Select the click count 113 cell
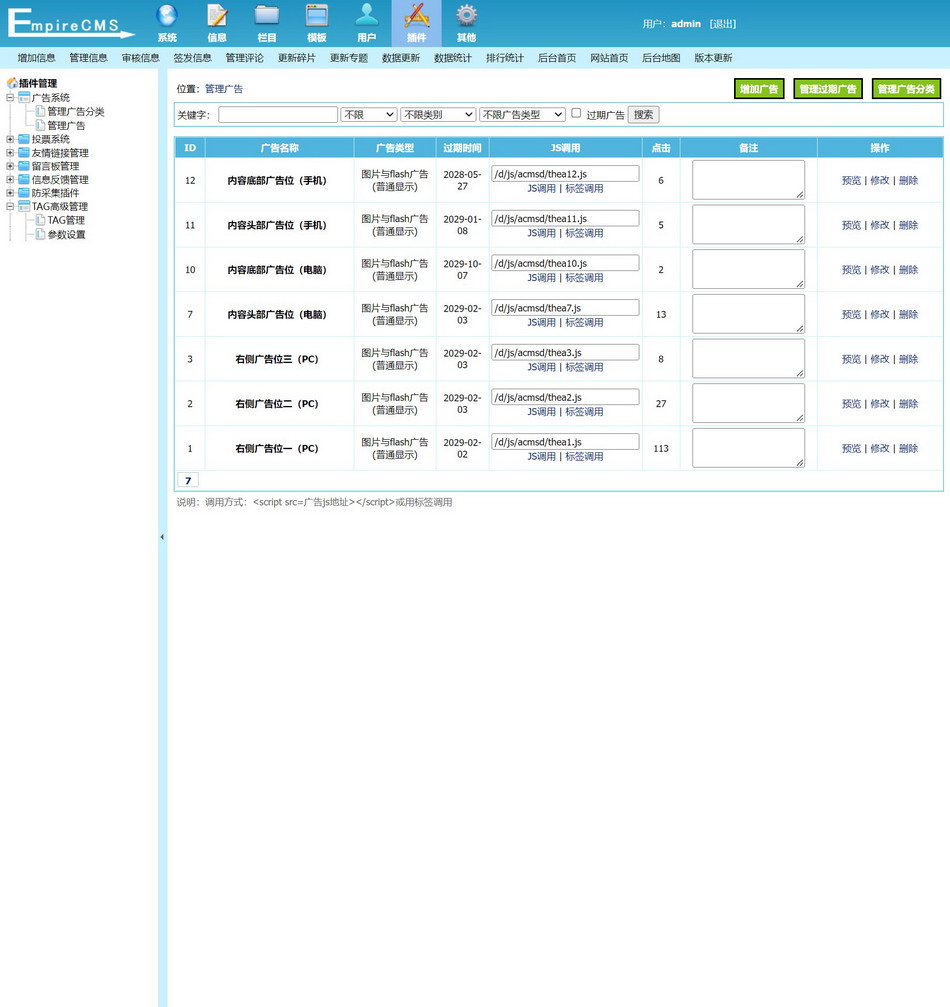This screenshot has width=950, height=1007. point(661,448)
